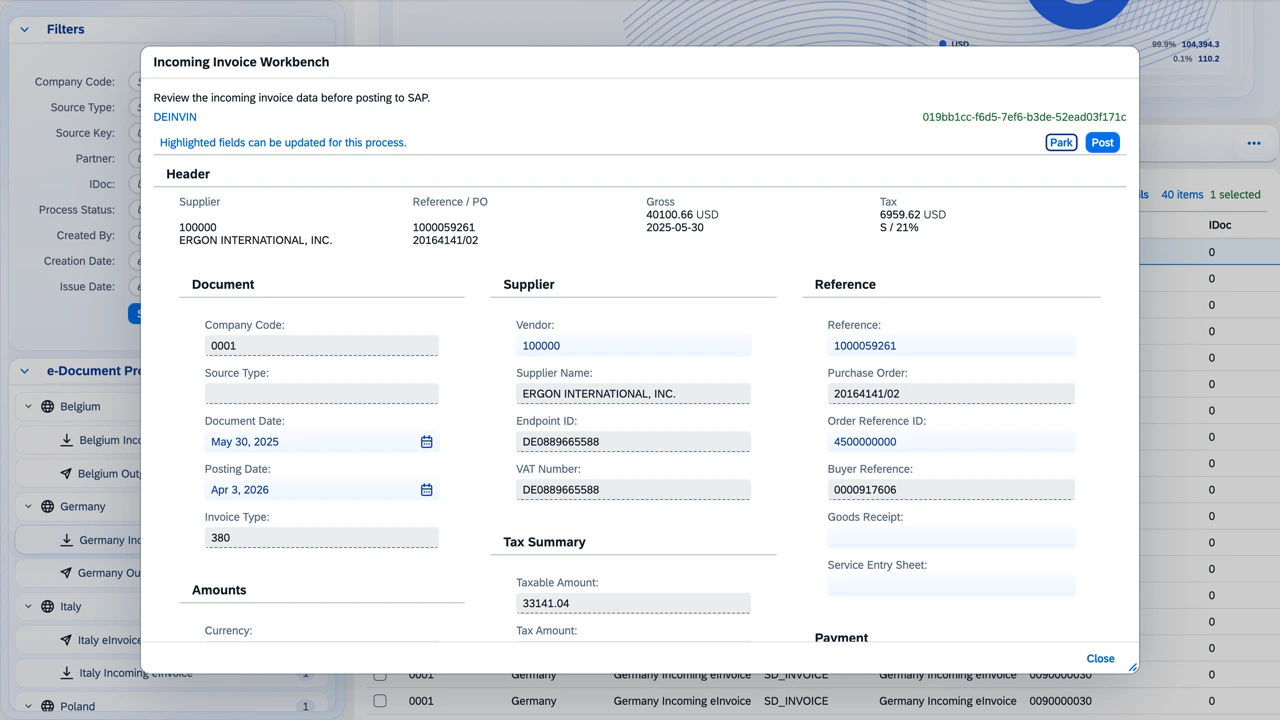Click header supplier name ERGON INTERNATIONAL, INC.
Image resolution: width=1280 pixels, height=720 pixels.
(255, 241)
